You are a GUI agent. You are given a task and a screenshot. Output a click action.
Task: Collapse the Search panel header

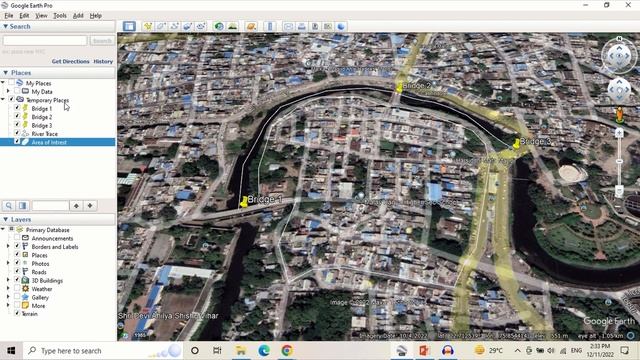pyautogui.click(x=58, y=26)
